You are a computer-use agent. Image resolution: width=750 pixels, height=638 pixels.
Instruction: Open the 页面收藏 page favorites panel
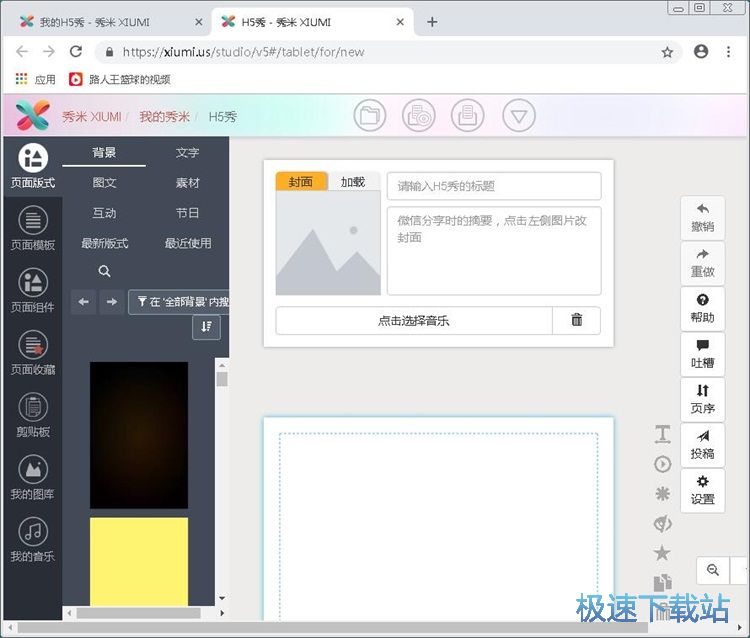(x=33, y=353)
